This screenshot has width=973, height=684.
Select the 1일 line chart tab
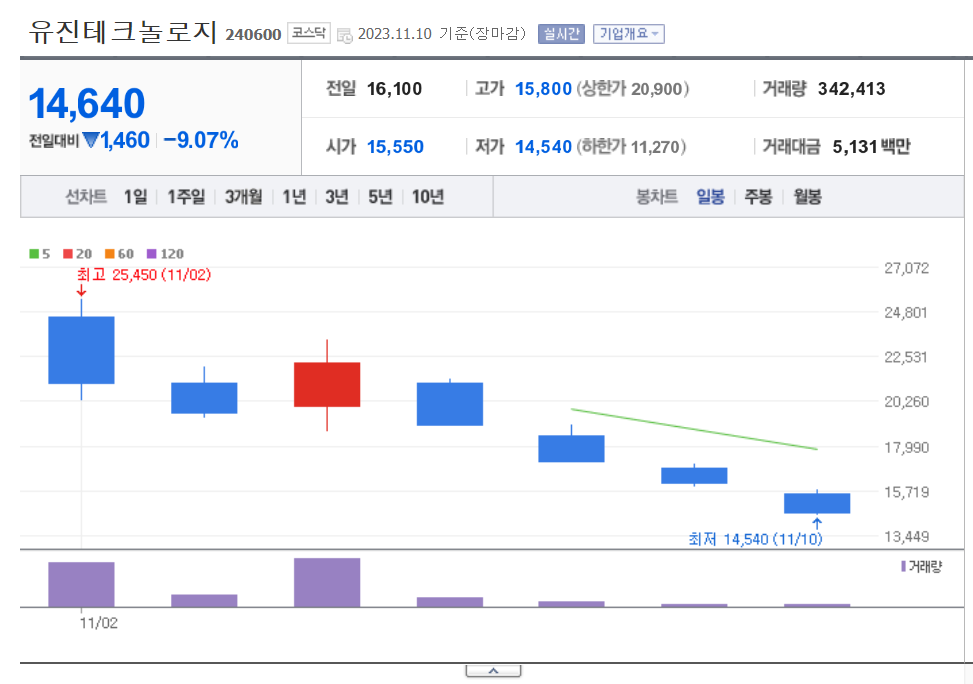pyautogui.click(x=135, y=197)
